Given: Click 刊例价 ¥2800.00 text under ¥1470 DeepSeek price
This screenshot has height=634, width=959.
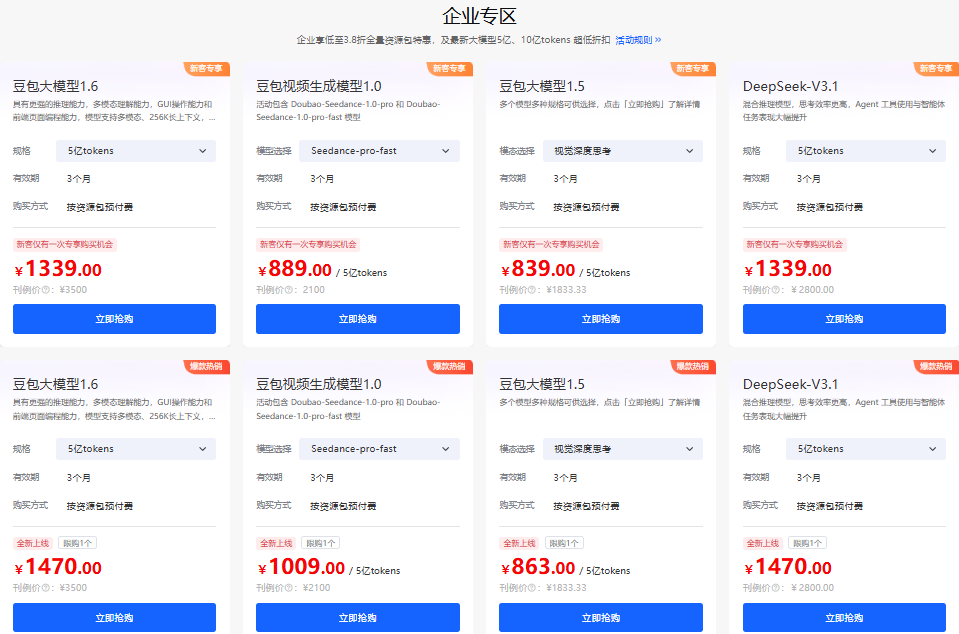Looking at the screenshot, I should click(788, 588).
